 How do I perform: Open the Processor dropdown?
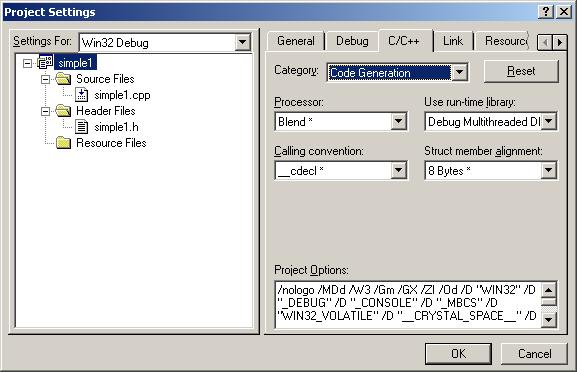(x=399, y=121)
